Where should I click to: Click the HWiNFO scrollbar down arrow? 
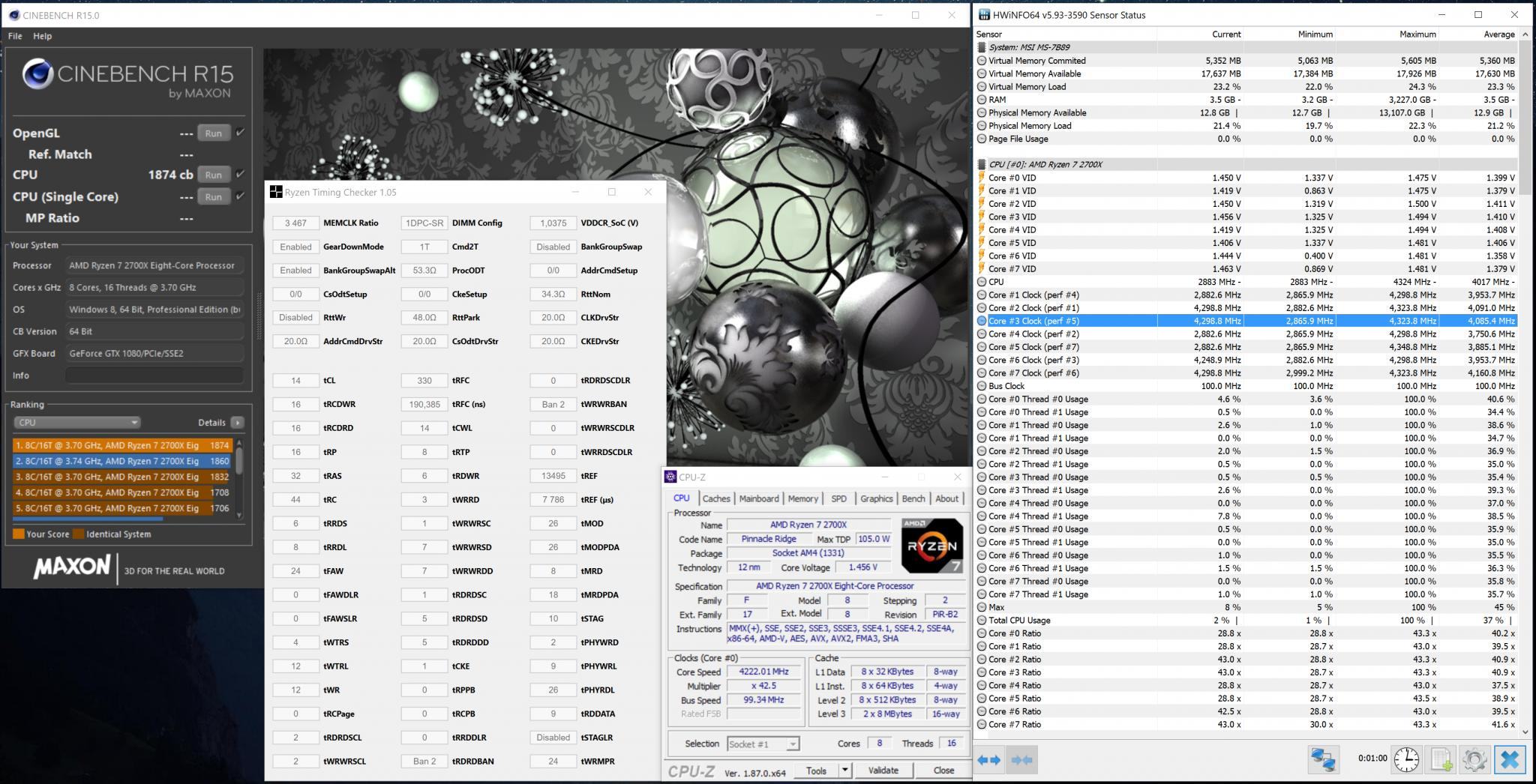(x=1525, y=731)
